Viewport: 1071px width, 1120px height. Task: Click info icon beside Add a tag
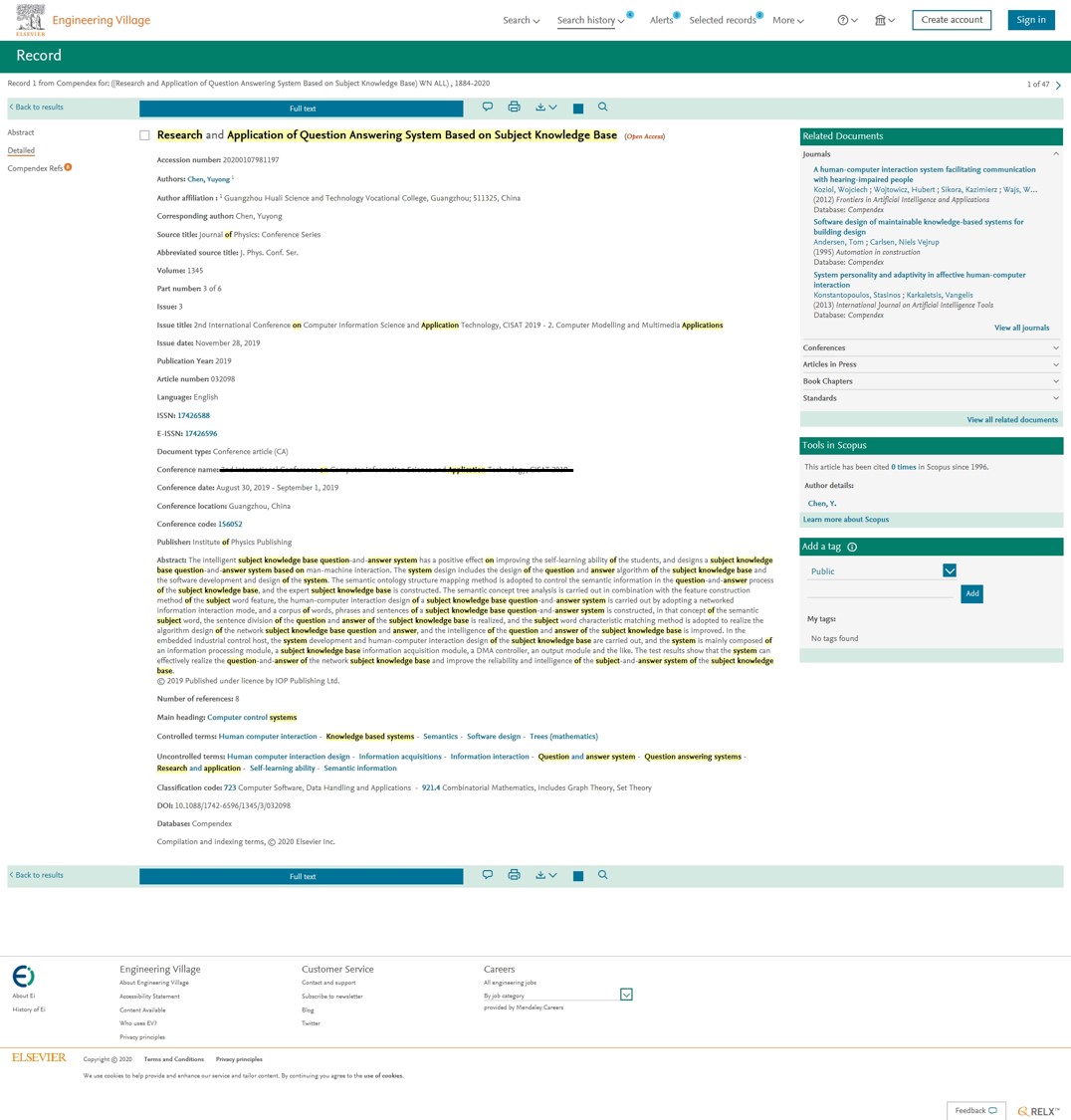[x=852, y=548]
